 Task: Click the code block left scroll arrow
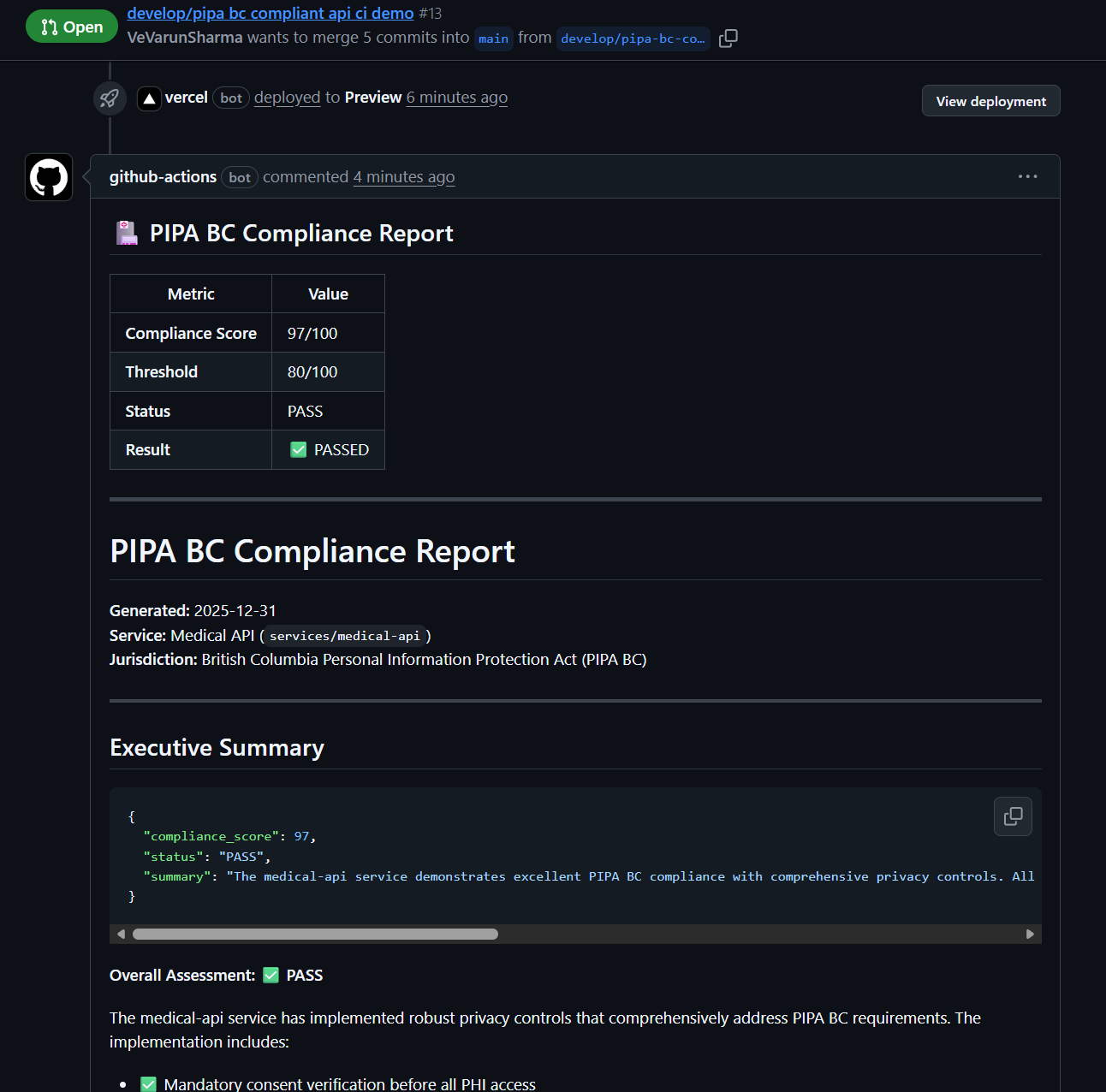121,934
